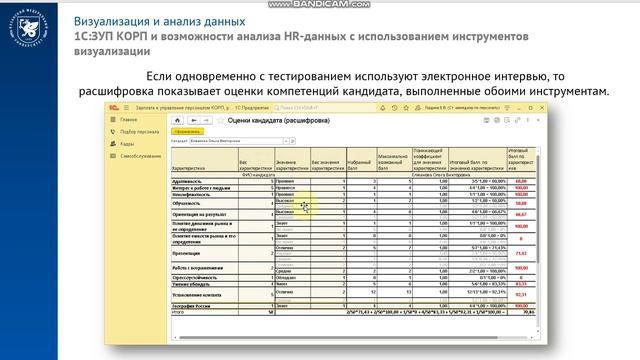This screenshot has height=360, width=640.
Task: Select the Ориентация на результат cell
Action: tap(204, 215)
